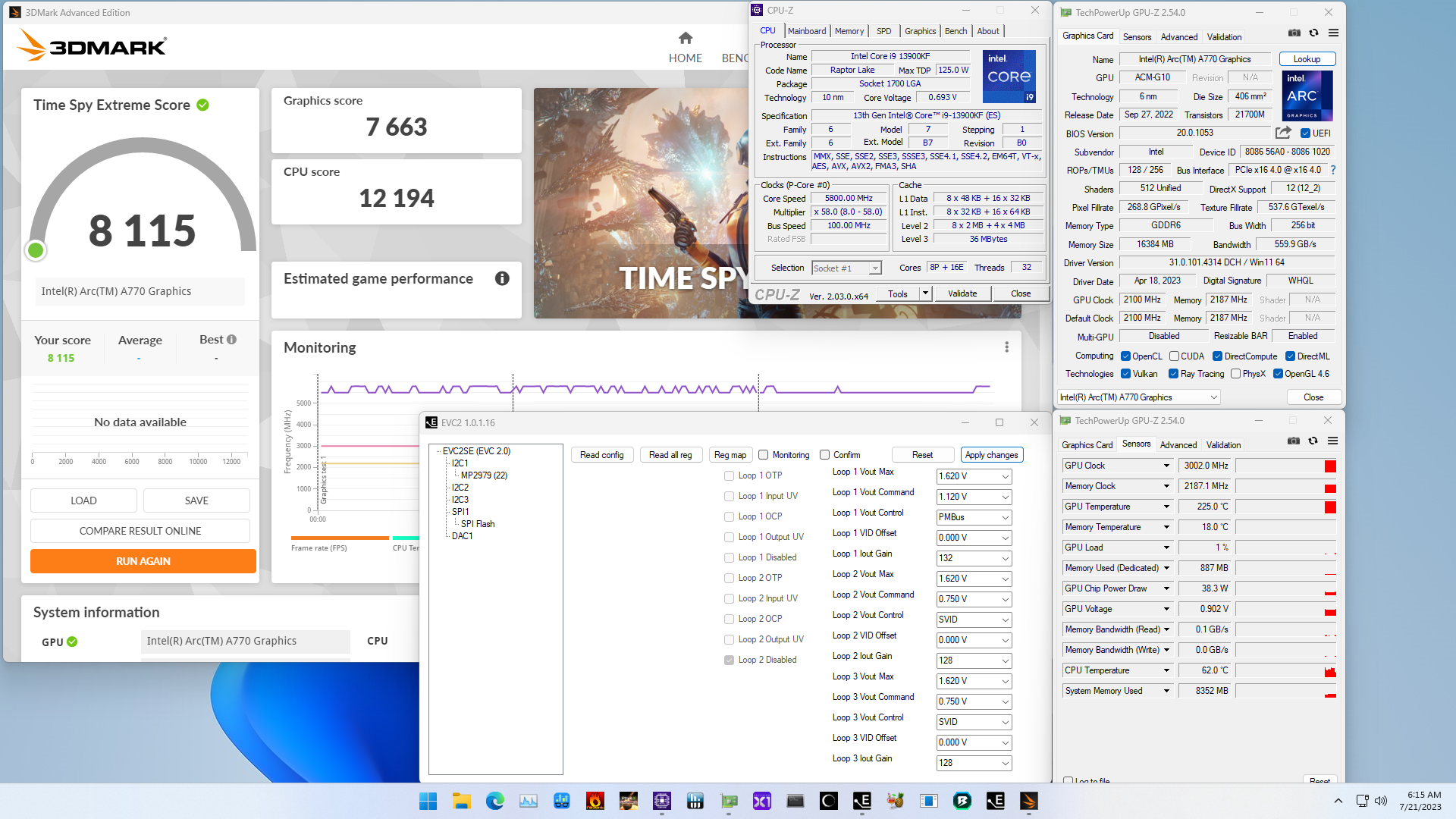
Task: Open the Monitoring three-dot menu
Action: [1006, 347]
